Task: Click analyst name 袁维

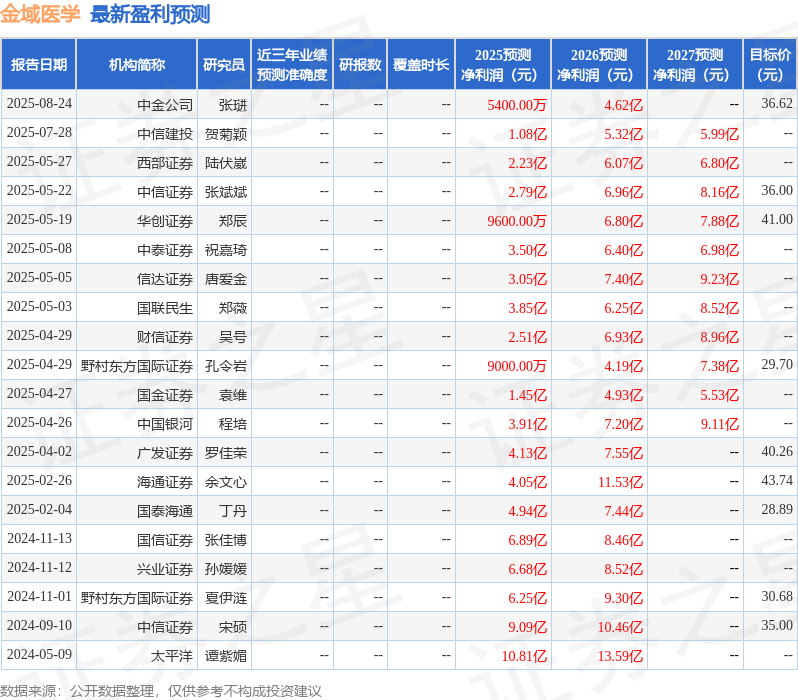Action: coord(233,395)
